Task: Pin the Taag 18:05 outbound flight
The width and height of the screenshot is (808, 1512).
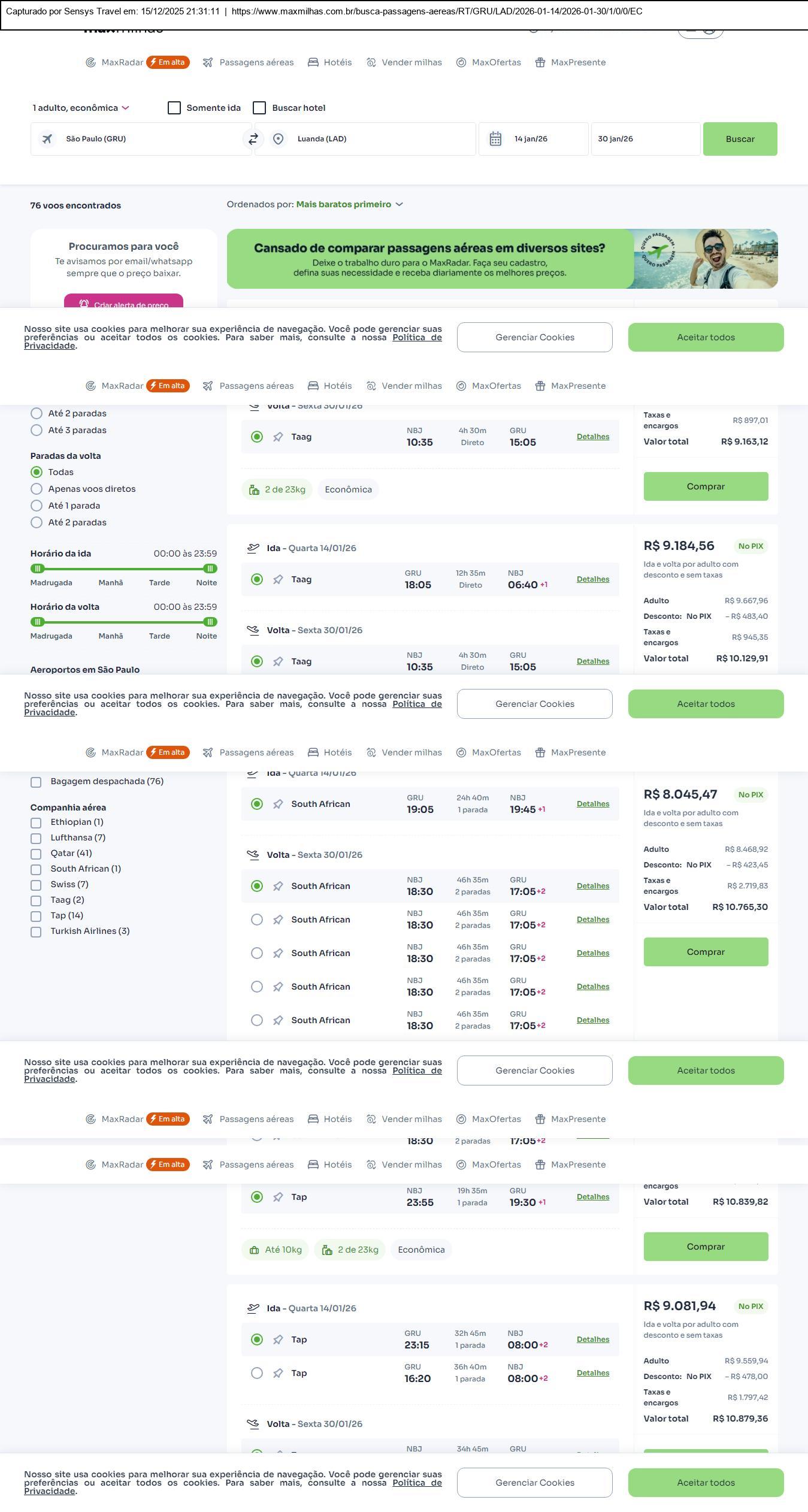Action: click(278, 580)
